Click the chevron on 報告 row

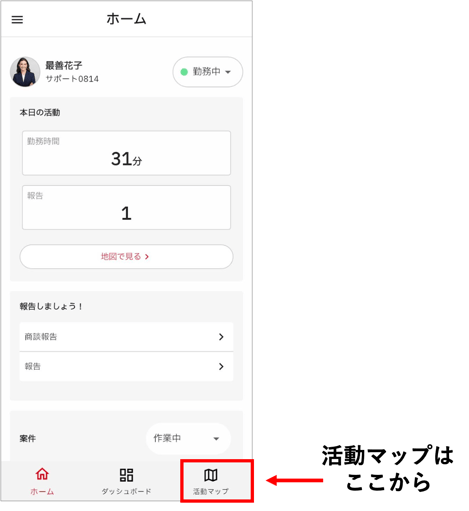coord(221,367)
